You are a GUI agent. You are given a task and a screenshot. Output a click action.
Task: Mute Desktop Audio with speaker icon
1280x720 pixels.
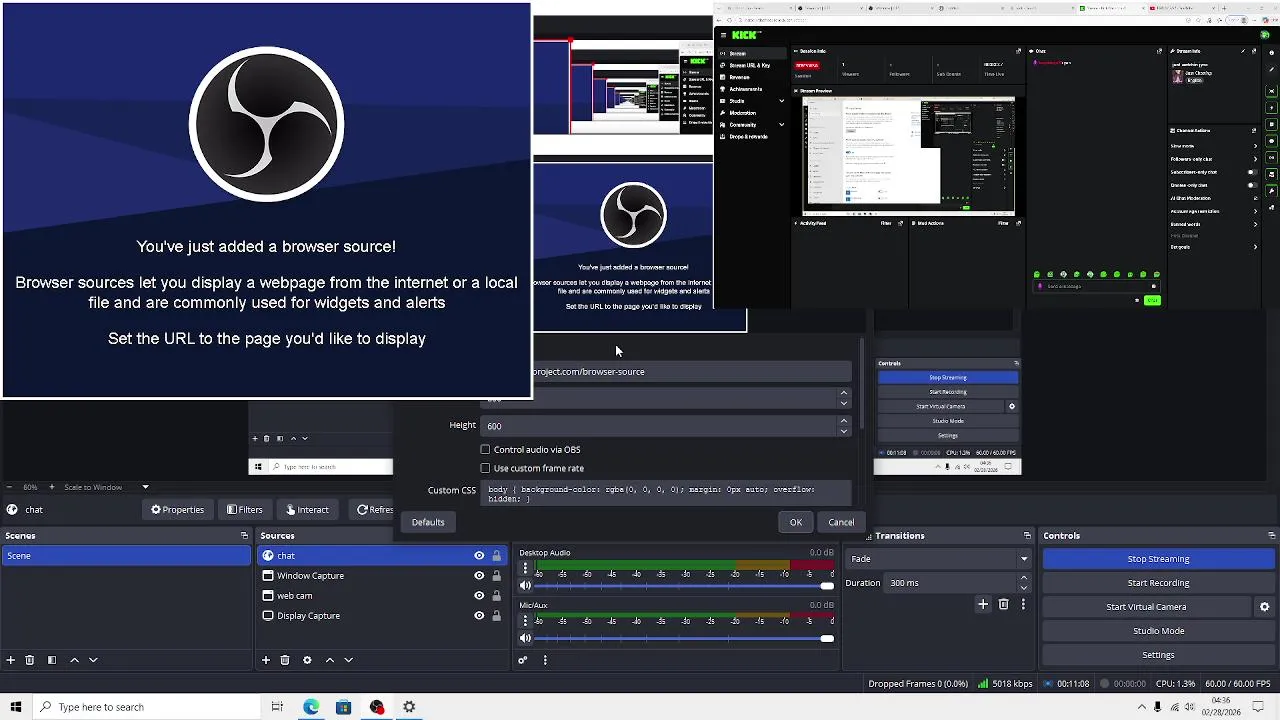point(525,586)
